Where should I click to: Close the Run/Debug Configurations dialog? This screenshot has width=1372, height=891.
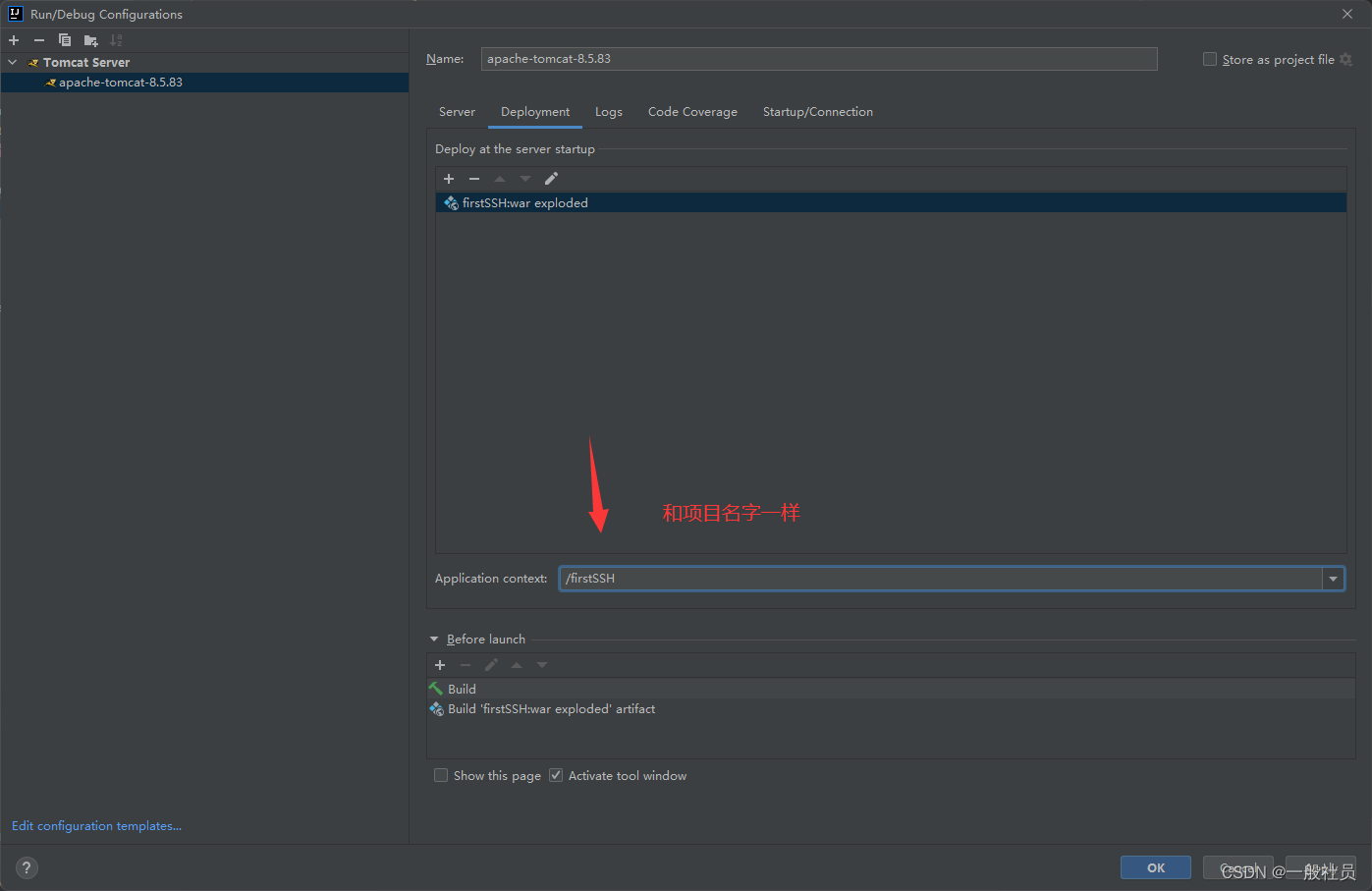(x=1347, y=14)
